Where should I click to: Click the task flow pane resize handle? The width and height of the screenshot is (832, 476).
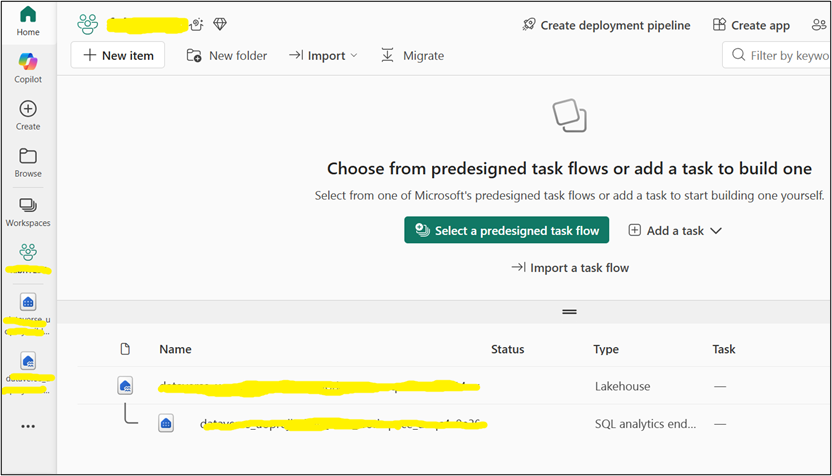click(x=569, y=312)
